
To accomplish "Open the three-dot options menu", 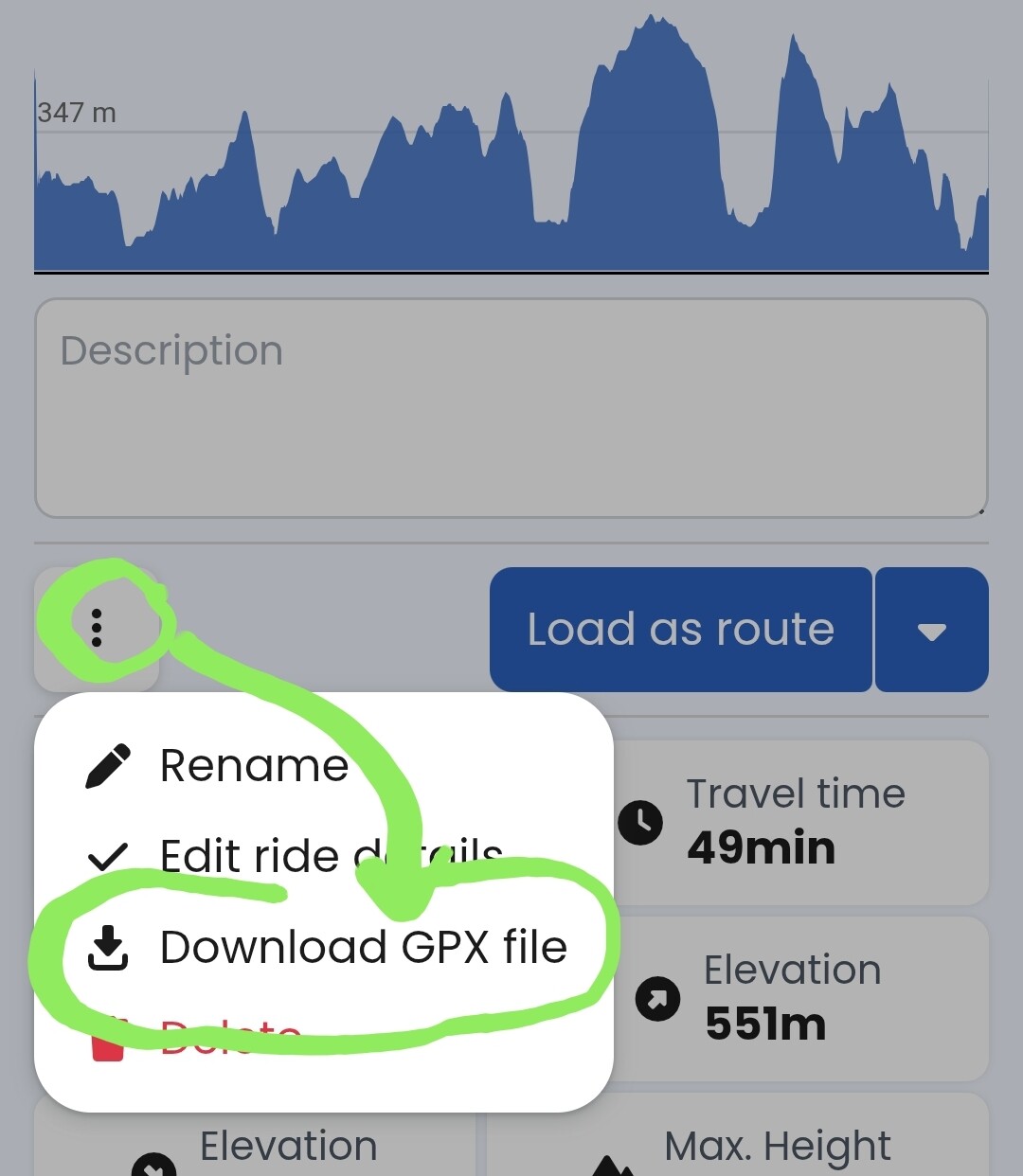I will [x=97, y=629].
